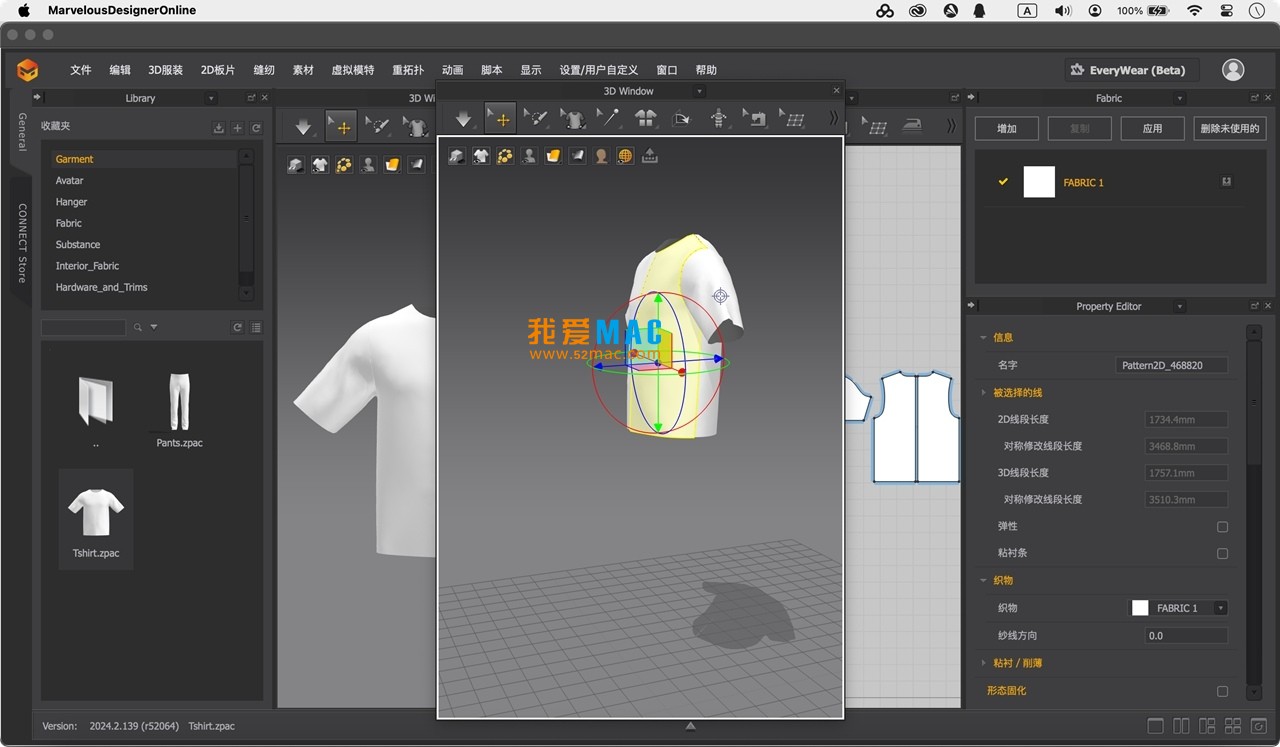Toggle the 形态固化 checkbox
The image size is (1280, 747).
pos(1222,691)
